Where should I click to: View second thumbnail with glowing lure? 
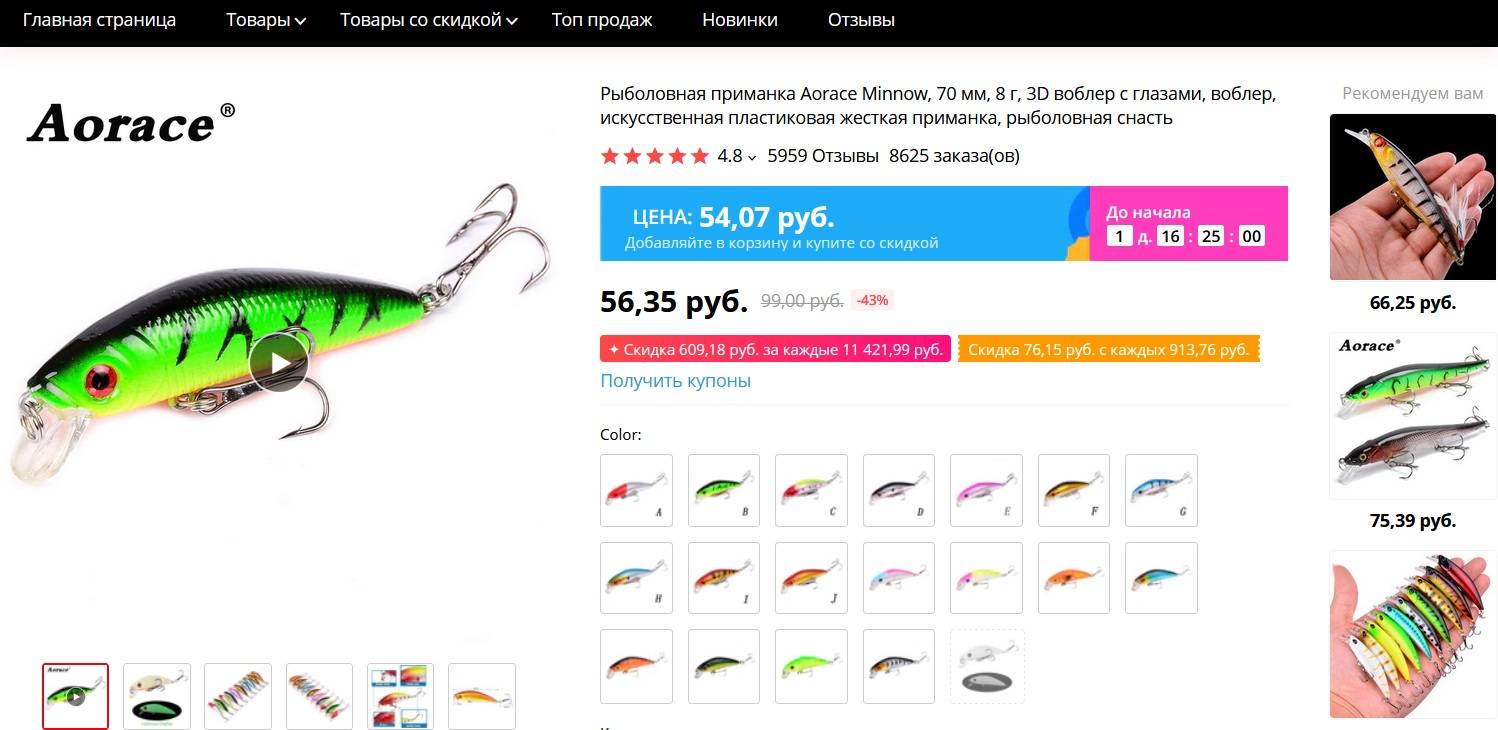coord(157,696)
